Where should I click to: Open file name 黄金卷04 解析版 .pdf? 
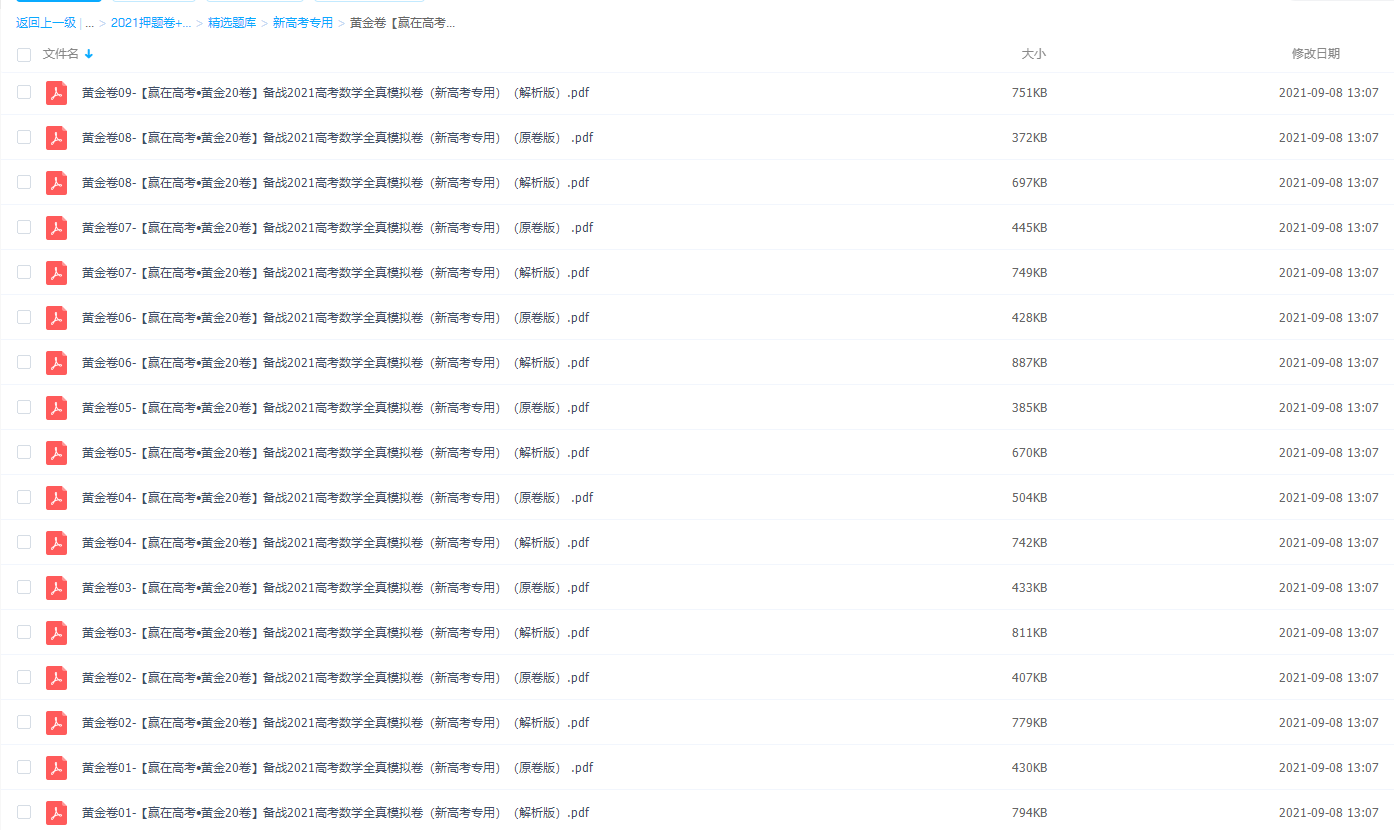tap(335, 543)
